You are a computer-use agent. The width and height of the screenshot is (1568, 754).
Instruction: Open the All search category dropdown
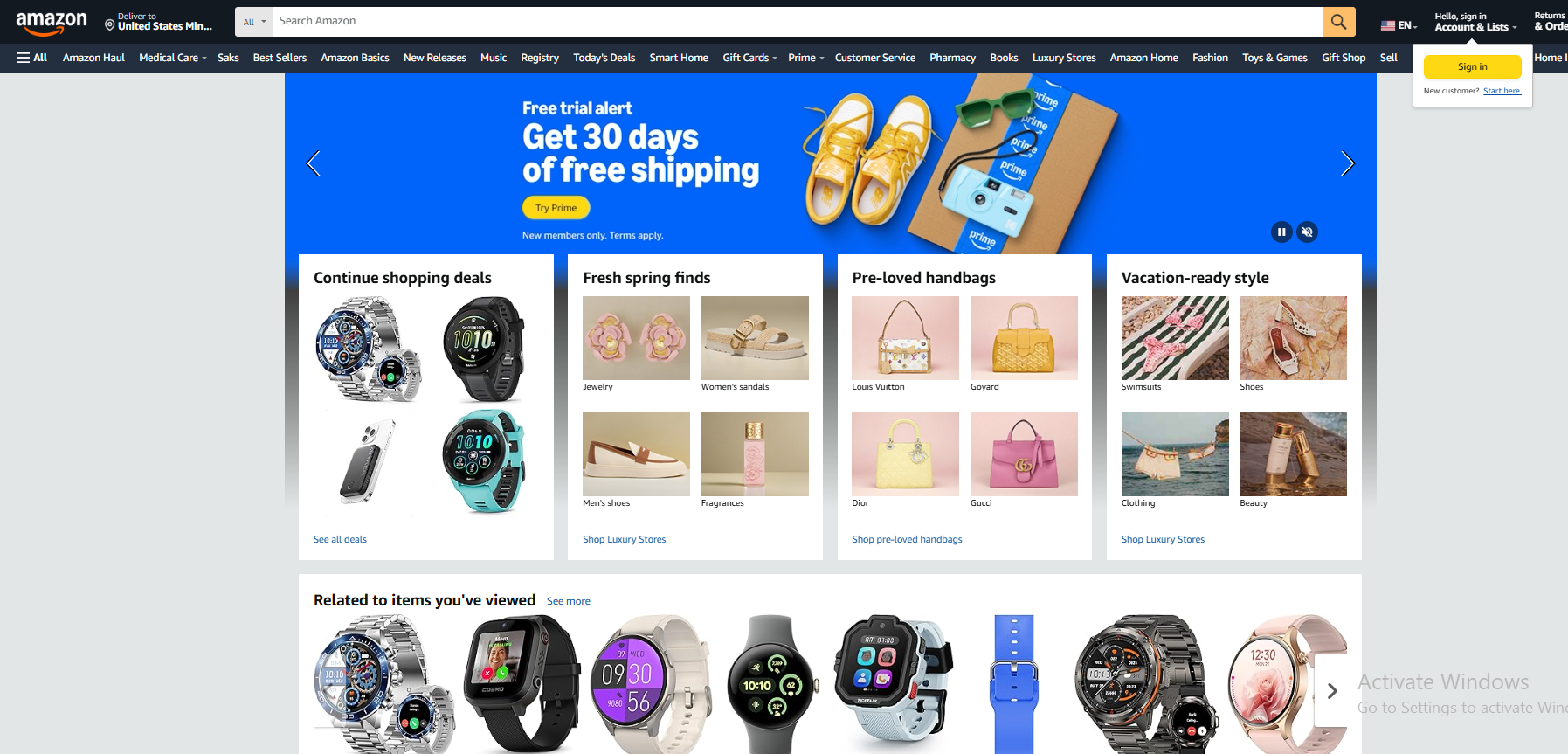[254, 22]
